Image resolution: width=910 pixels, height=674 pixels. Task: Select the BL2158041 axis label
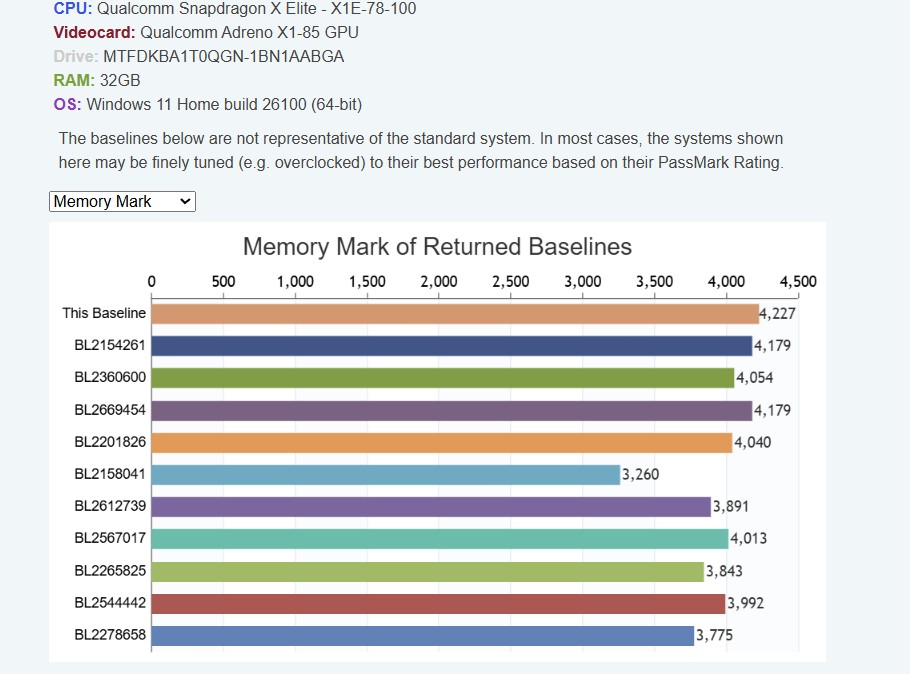pos(110,475)
